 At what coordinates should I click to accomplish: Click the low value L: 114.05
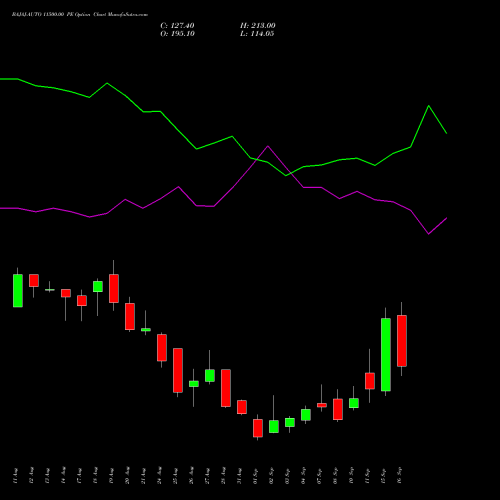tap(257, 34)
